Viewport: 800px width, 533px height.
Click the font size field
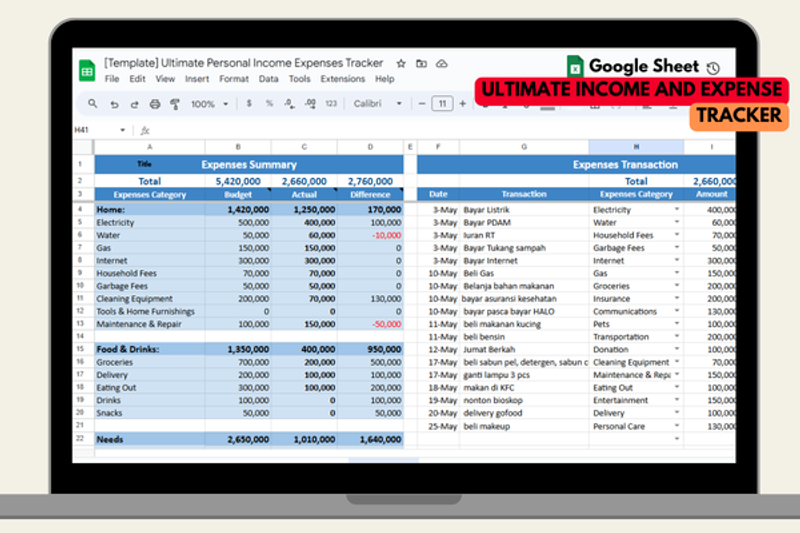coord(442,104)
